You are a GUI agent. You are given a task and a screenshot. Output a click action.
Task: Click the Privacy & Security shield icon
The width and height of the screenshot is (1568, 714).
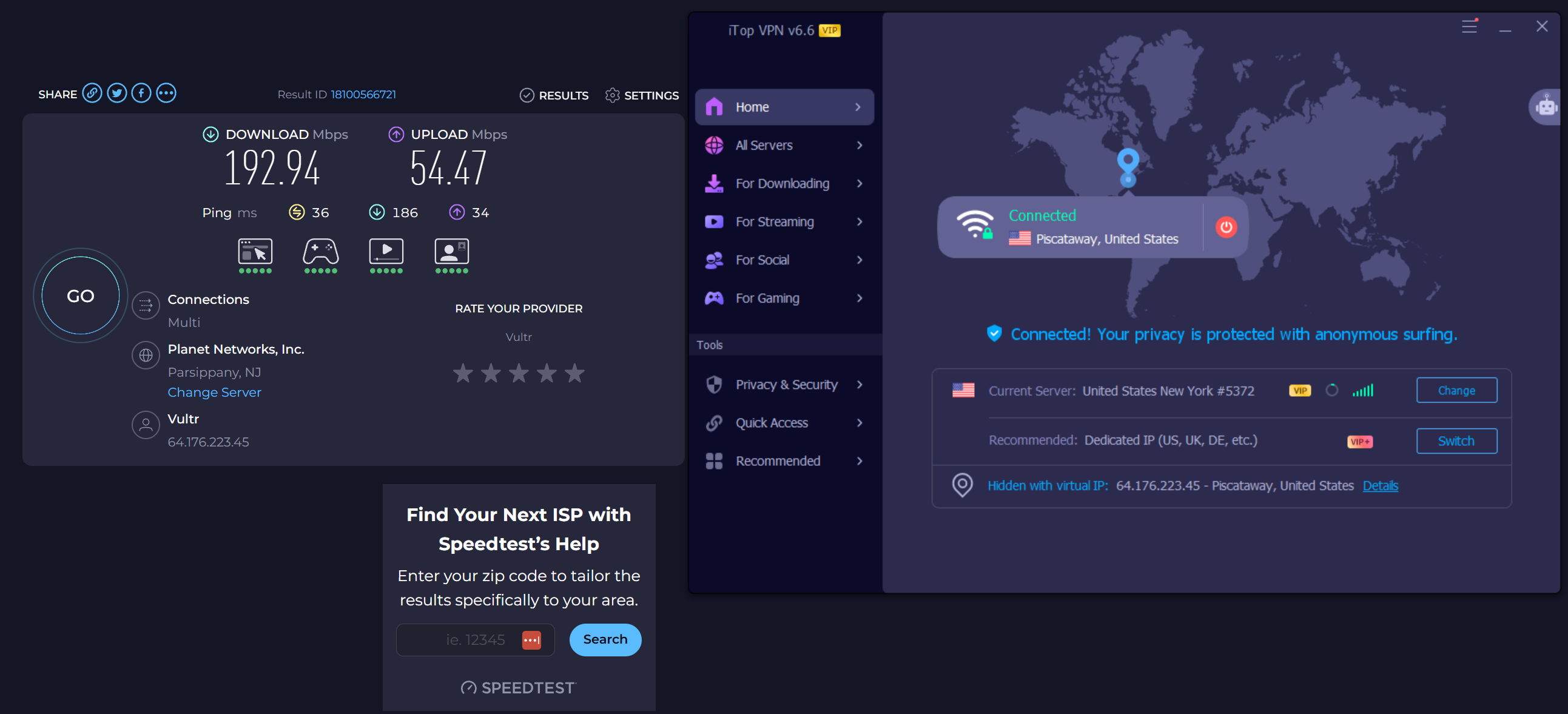click(714, 385)
